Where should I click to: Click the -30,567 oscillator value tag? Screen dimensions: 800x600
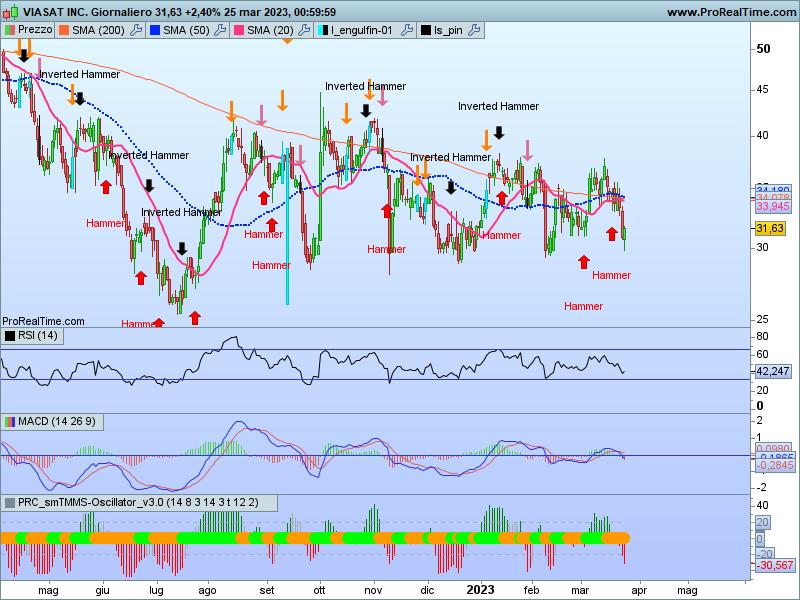coord(775,565)
